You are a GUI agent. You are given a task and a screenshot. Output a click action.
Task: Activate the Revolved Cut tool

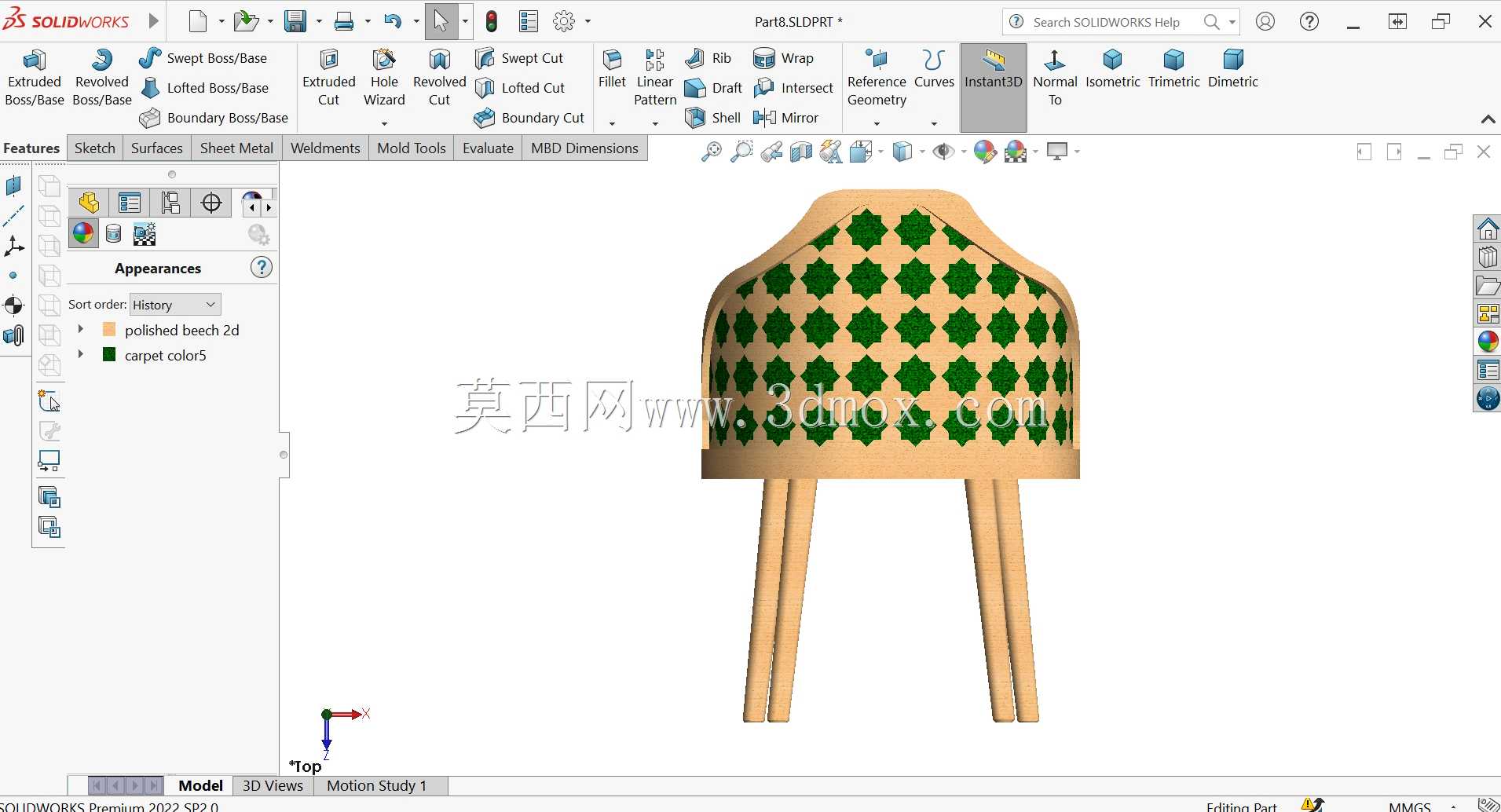439,77
